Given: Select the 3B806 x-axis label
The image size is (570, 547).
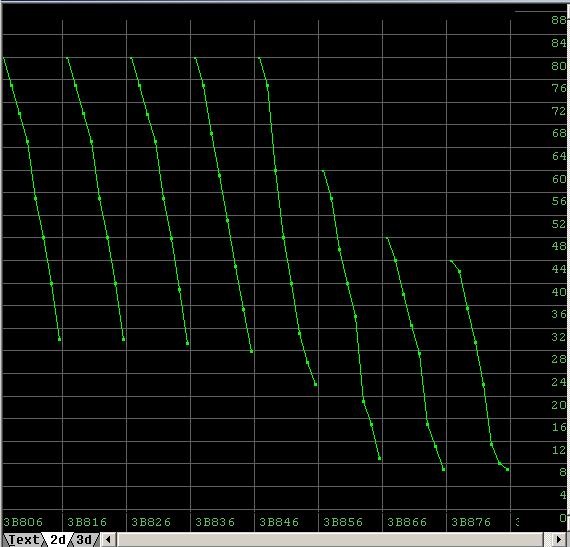Looking at the screenshot, I should (23, 522).
